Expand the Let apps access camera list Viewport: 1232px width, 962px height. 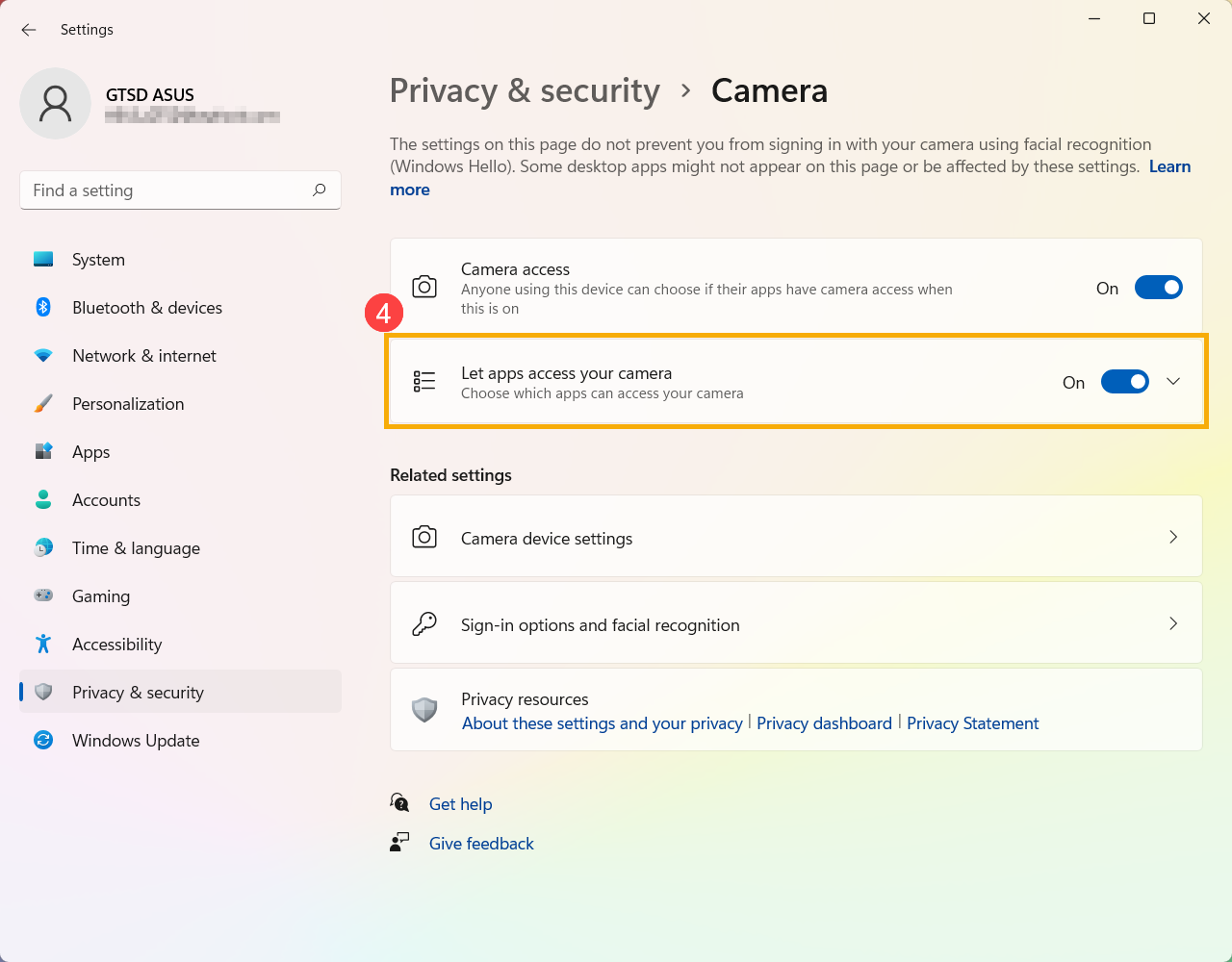pyautogui.click(x=1173, y=382)
